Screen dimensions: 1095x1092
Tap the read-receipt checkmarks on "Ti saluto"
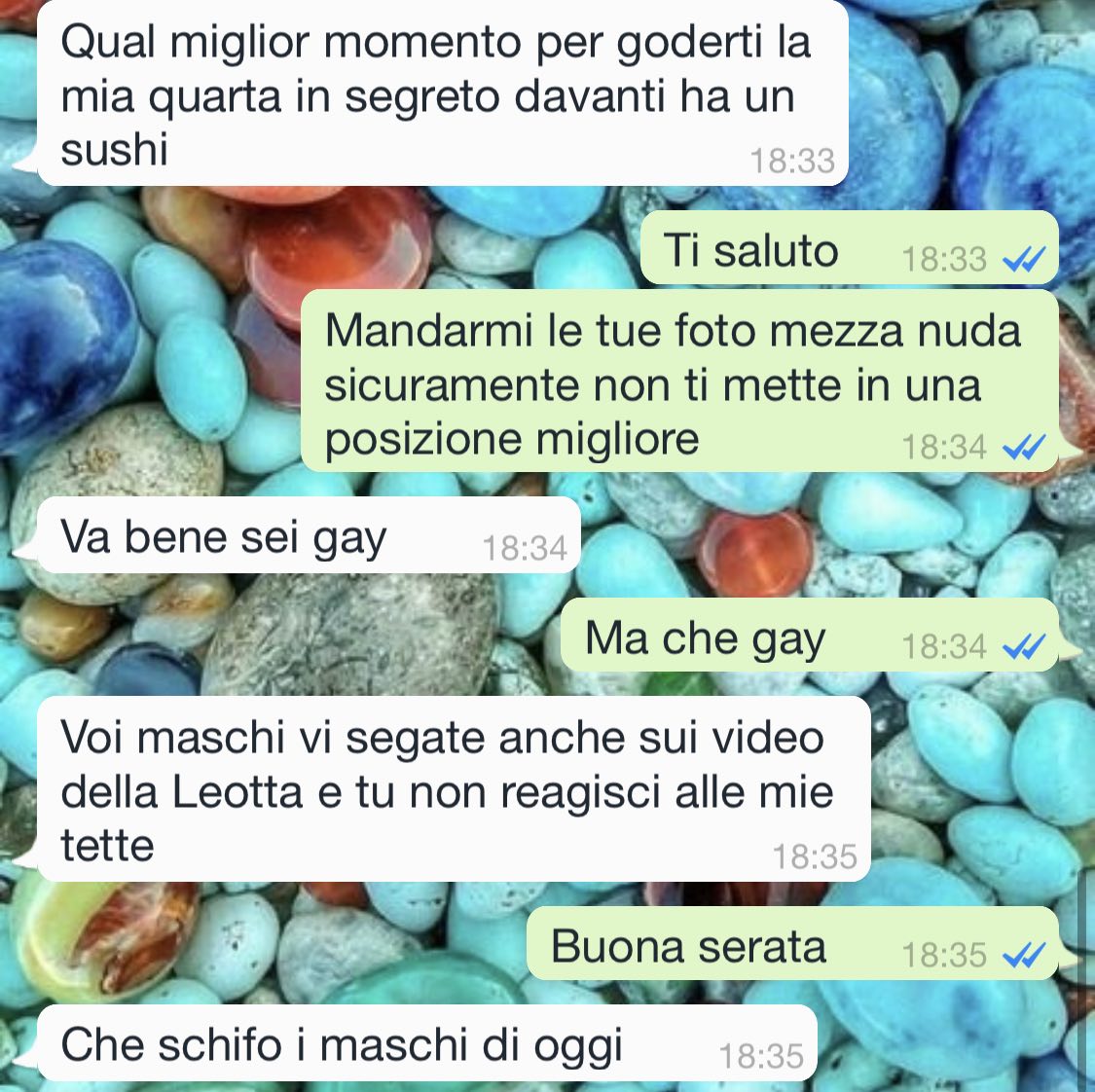click(1024, 260)
